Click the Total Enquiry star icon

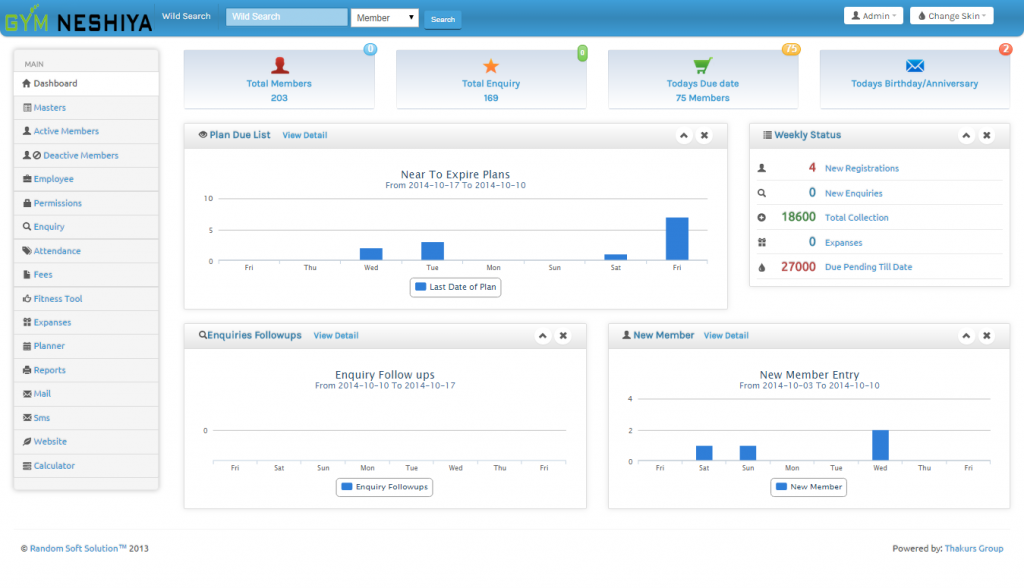tap(490, 65)
